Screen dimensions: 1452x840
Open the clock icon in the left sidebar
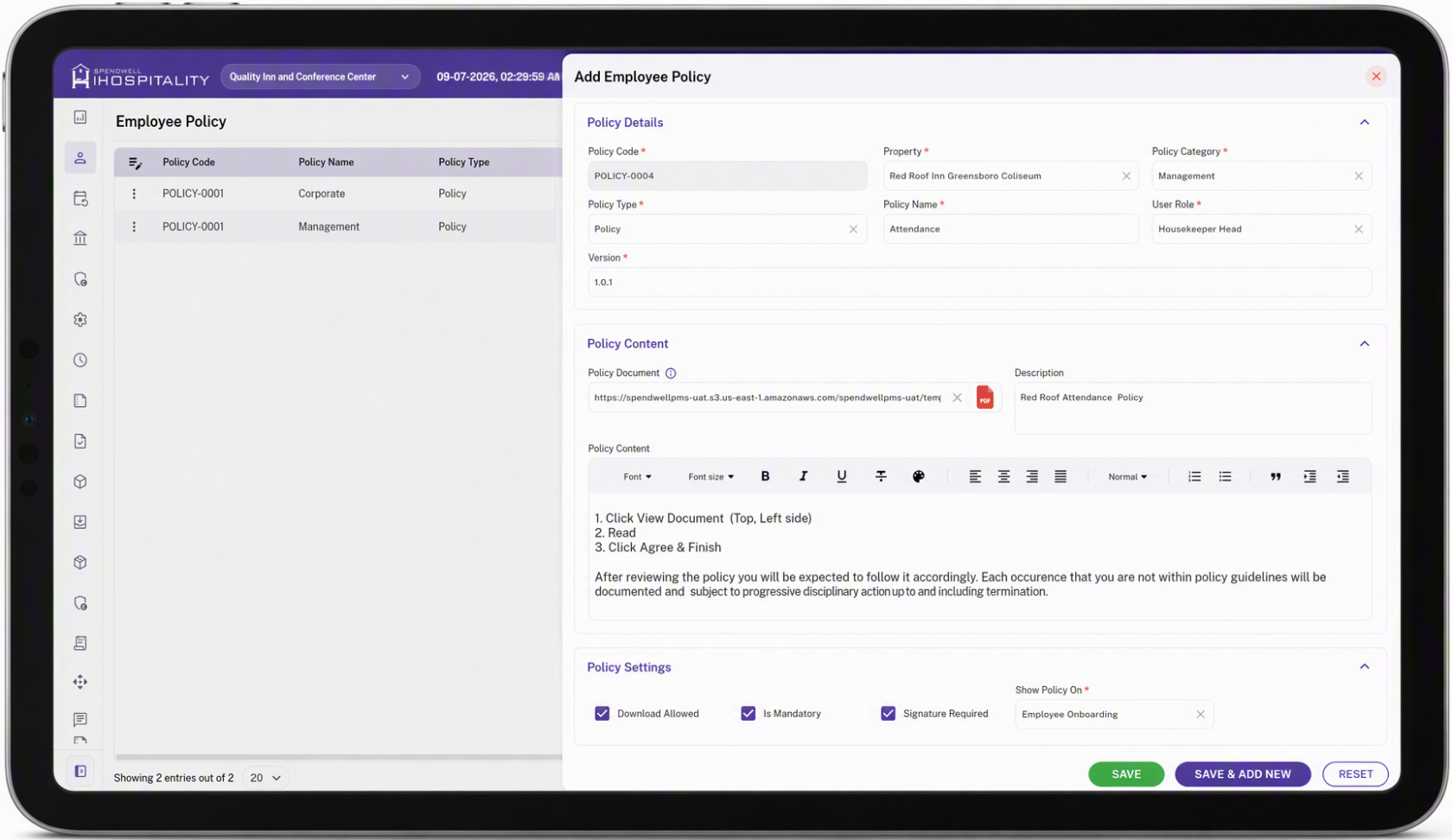pyautogui.click(x=80, y=360)
